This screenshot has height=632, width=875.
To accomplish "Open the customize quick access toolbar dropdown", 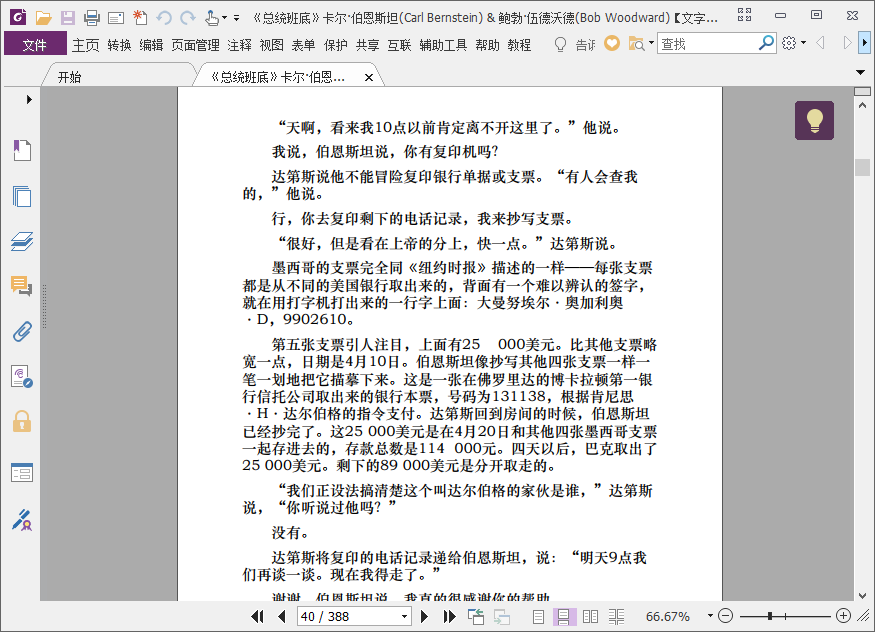I will pos(236,18).
